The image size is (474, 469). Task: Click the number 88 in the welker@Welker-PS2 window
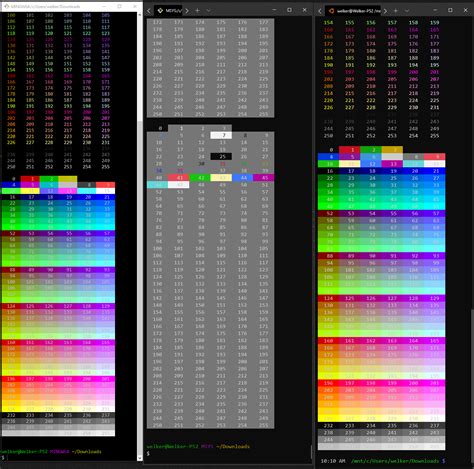coord(330,256)
